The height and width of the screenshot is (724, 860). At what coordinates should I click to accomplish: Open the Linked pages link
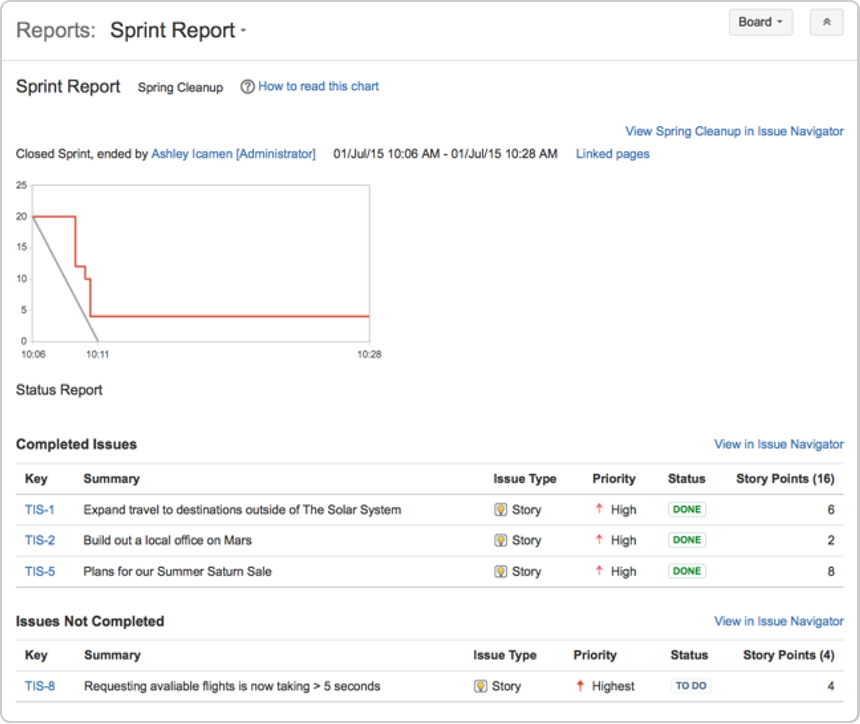612,154
